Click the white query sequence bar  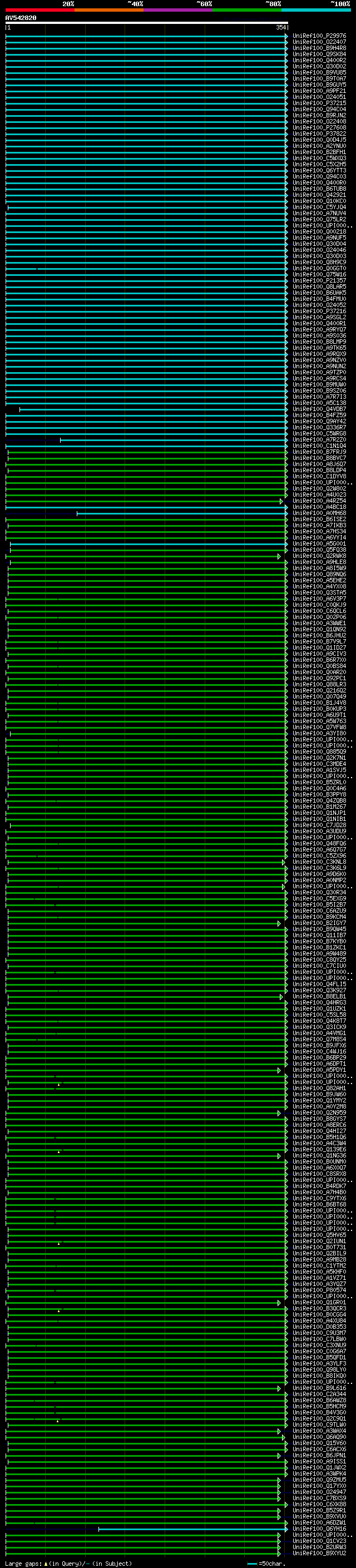[x=147, y=22]
